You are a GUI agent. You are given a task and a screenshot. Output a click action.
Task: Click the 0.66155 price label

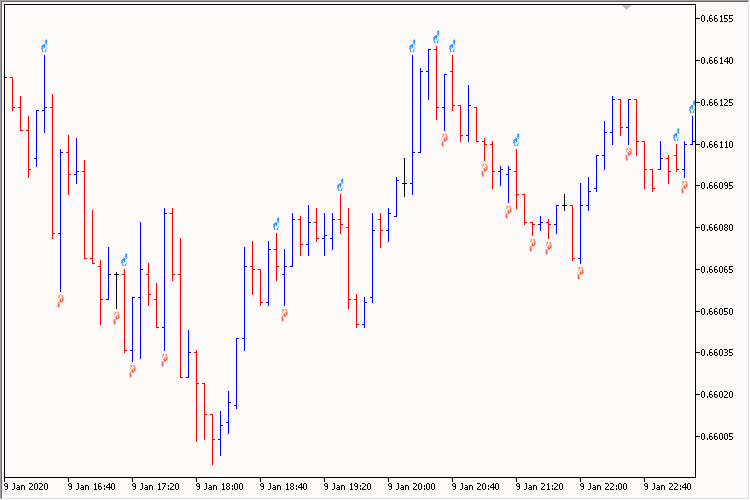click(717, 19)
